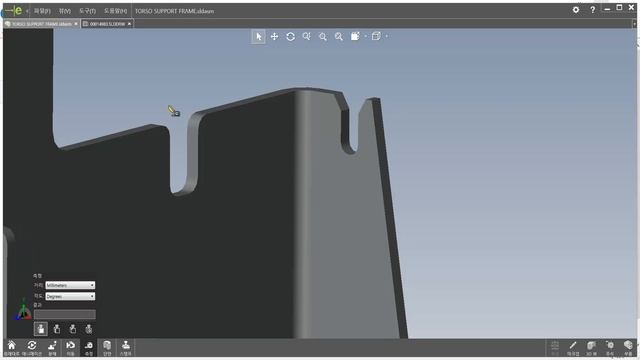Screen dimensions: 640x360
Task: Click the Animate play tool
Action: click(31, 348)
